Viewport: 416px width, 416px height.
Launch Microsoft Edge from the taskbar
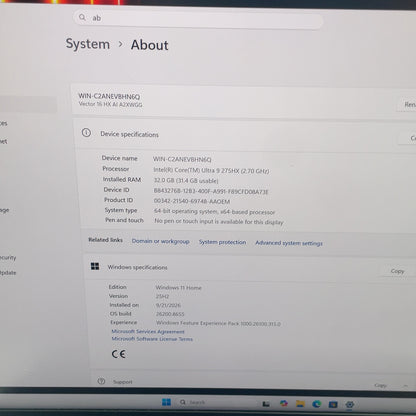point(317,404)
